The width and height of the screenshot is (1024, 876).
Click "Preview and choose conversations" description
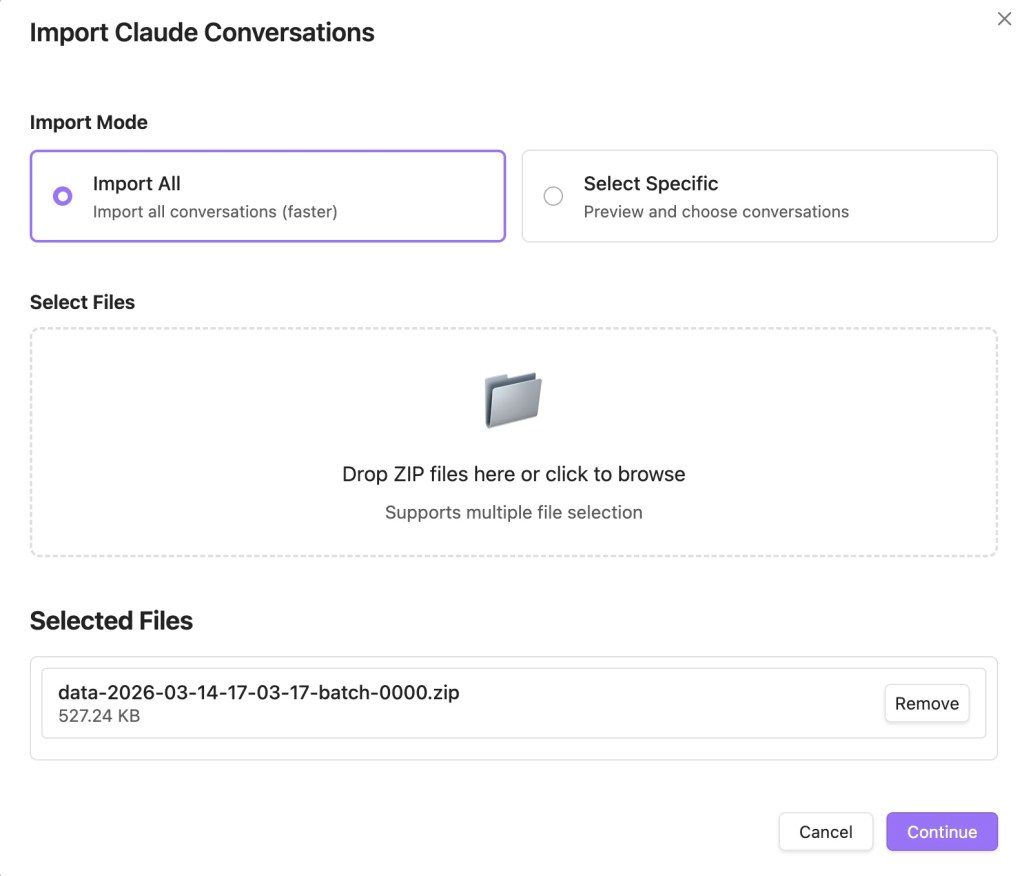click(x=716, y=212)
